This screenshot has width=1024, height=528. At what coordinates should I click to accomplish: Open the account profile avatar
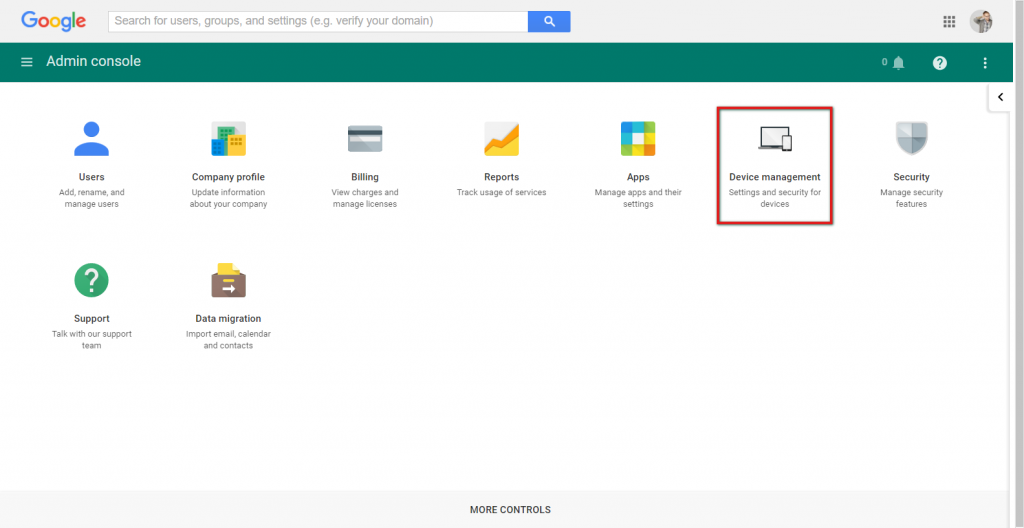pos(981,22)
